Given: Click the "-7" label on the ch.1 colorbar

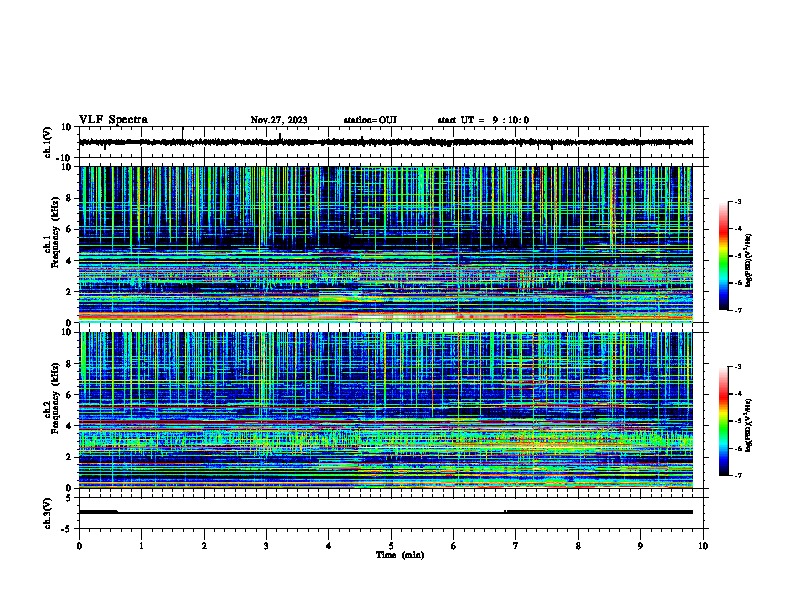Looking at the screenshot, I should pyautogui.click(x=737, y=310).
